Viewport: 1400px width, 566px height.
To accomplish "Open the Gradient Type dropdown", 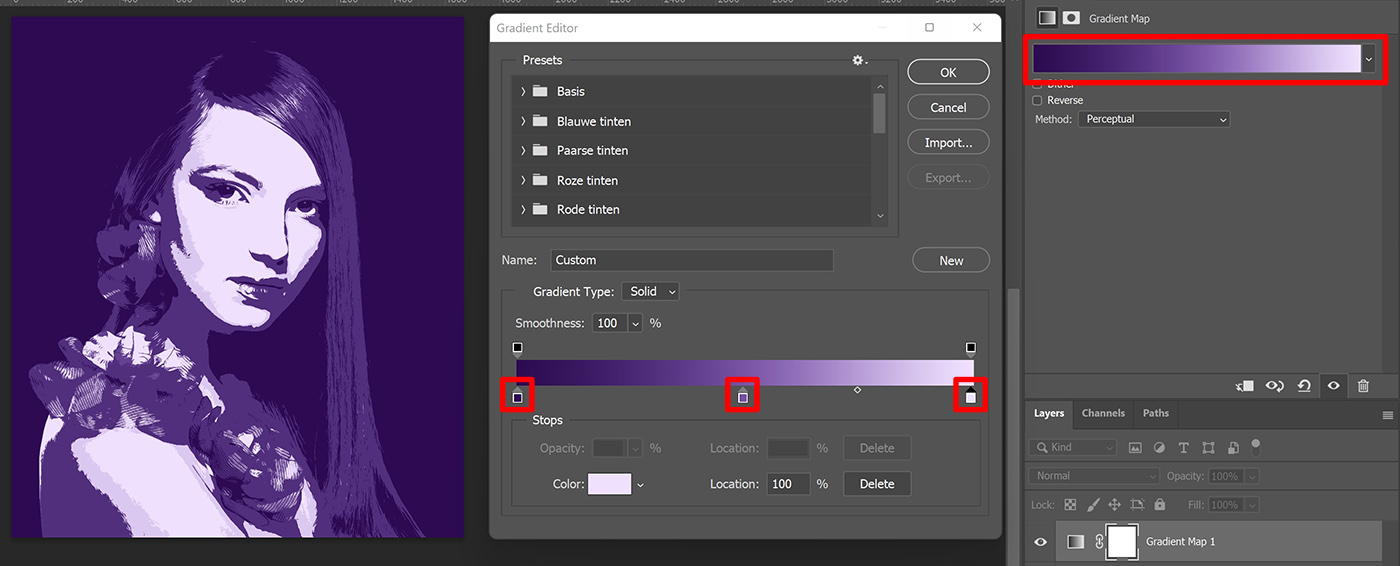I will click(650, 291).
